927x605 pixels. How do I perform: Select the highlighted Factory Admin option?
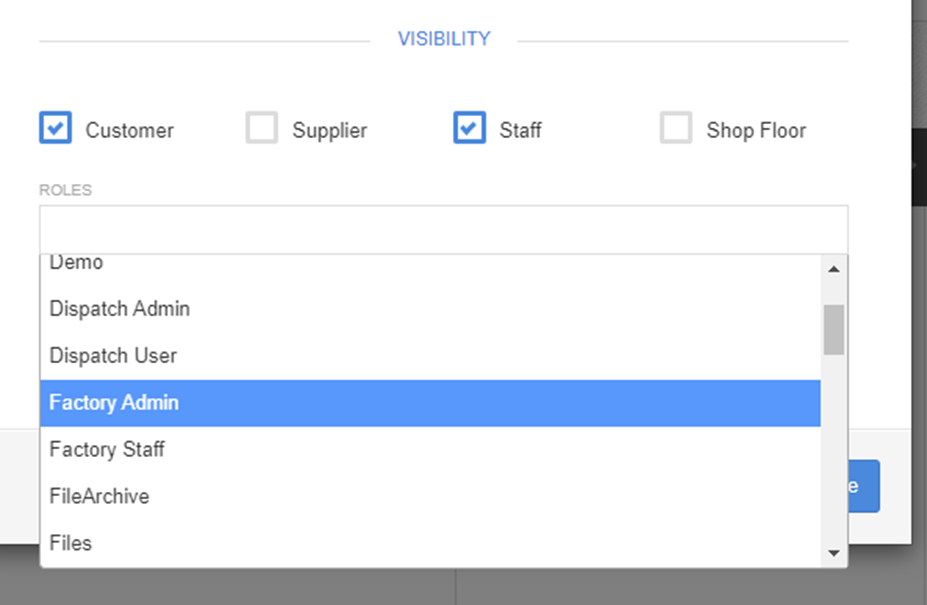coord(114,403)
